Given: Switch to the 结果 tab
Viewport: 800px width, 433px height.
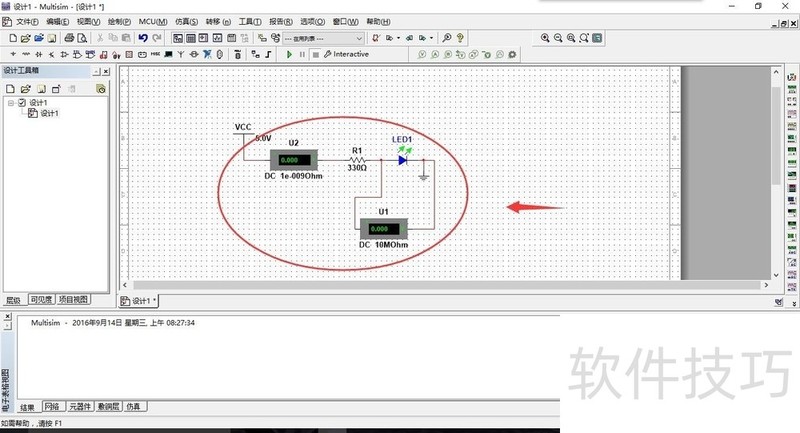Looking at the screenshot, I should (27, 407).
